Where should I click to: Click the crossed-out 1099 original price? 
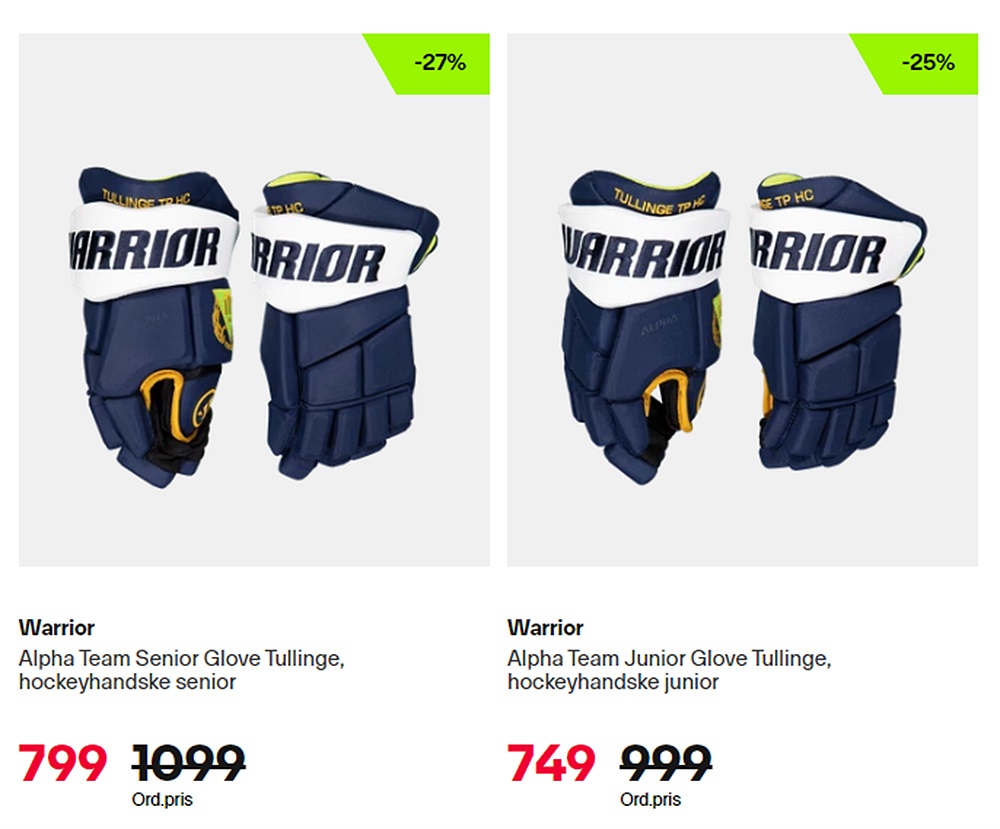pyautogui.click(x=189, y=763)
